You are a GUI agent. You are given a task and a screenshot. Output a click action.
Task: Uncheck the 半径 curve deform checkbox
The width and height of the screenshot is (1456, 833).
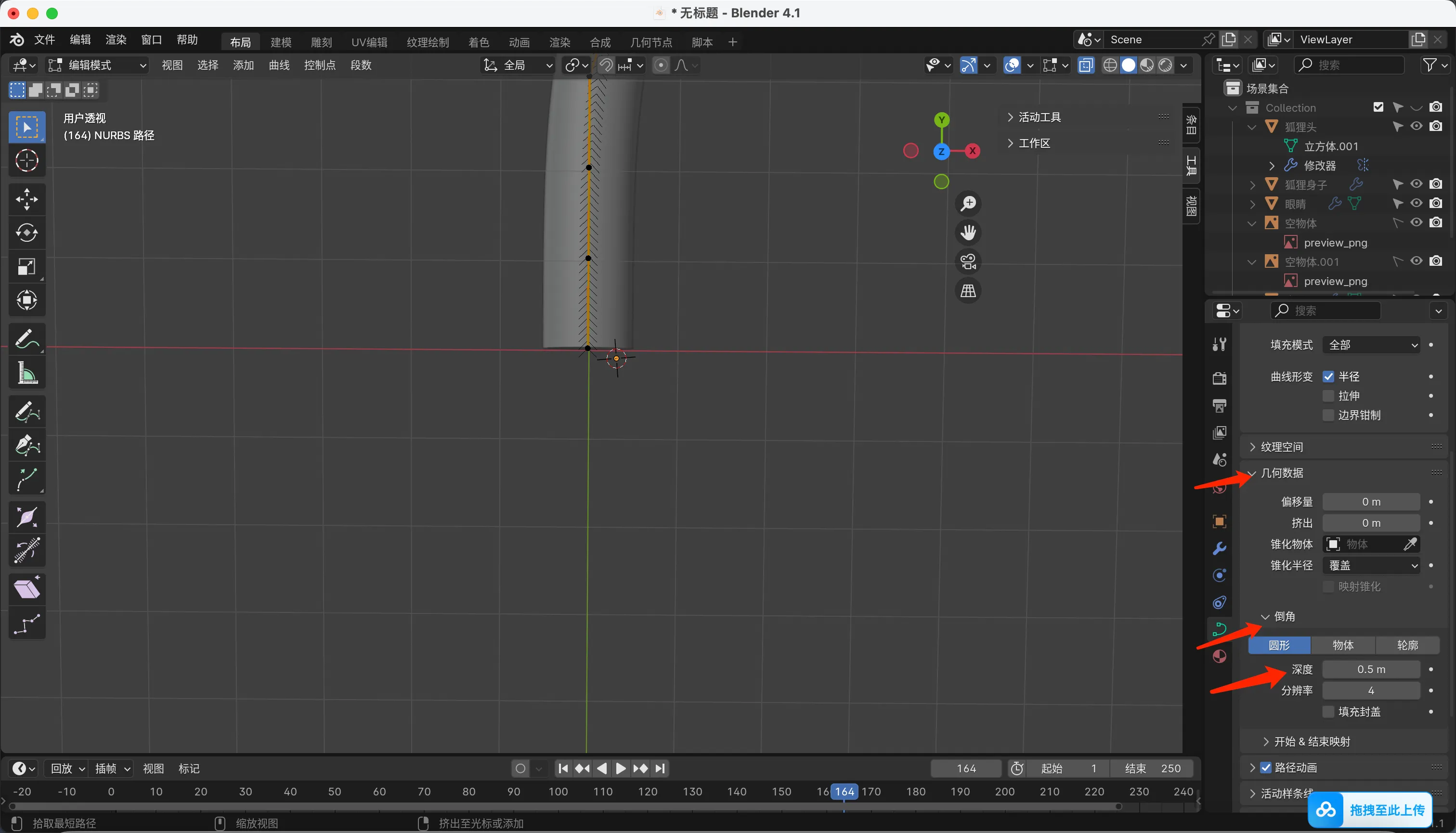coord(1328,377)
